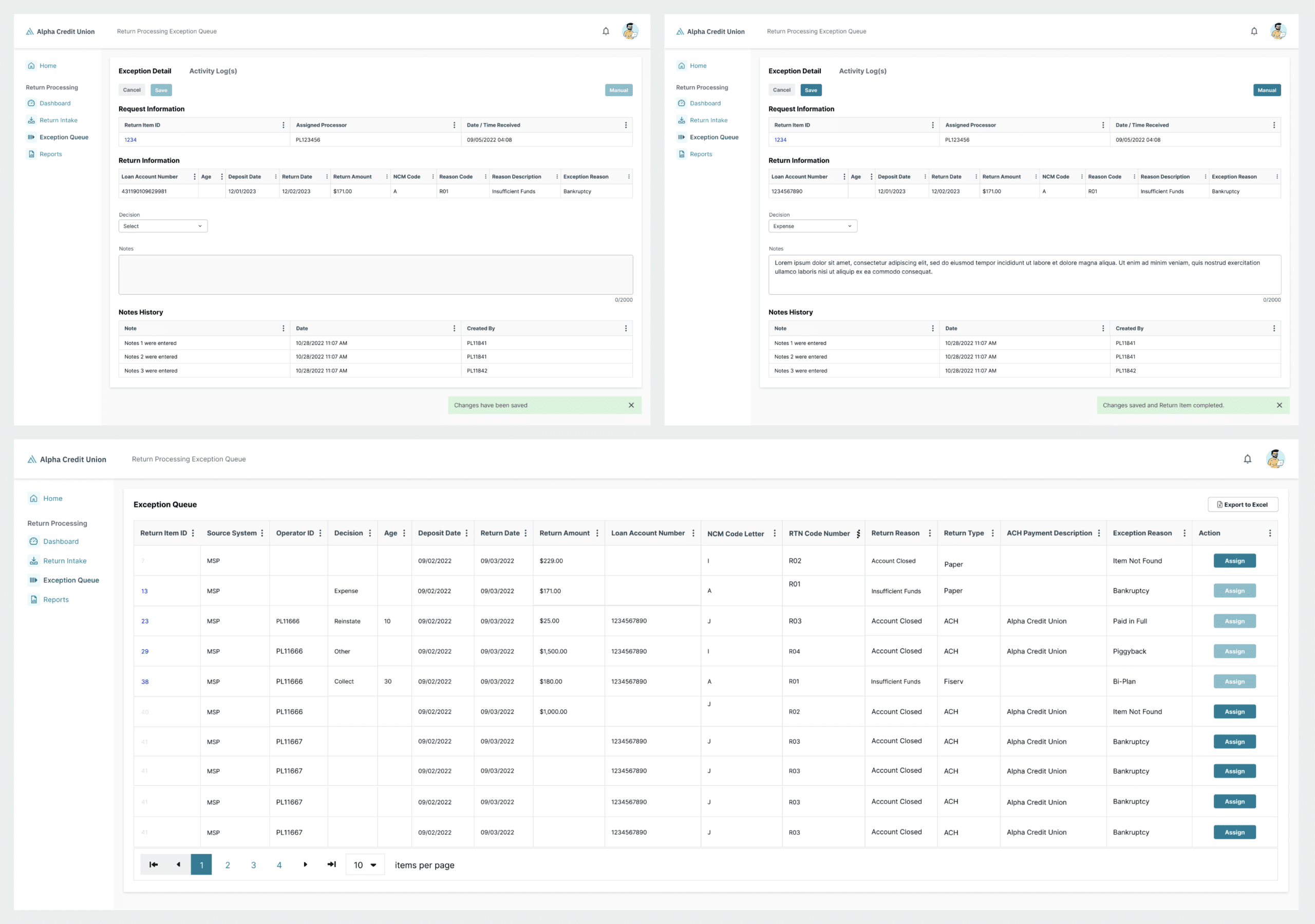The height and width of the screenshot is (924, 1315).
Task: Click 'Fiserv' return type cell
Action: 953,682
